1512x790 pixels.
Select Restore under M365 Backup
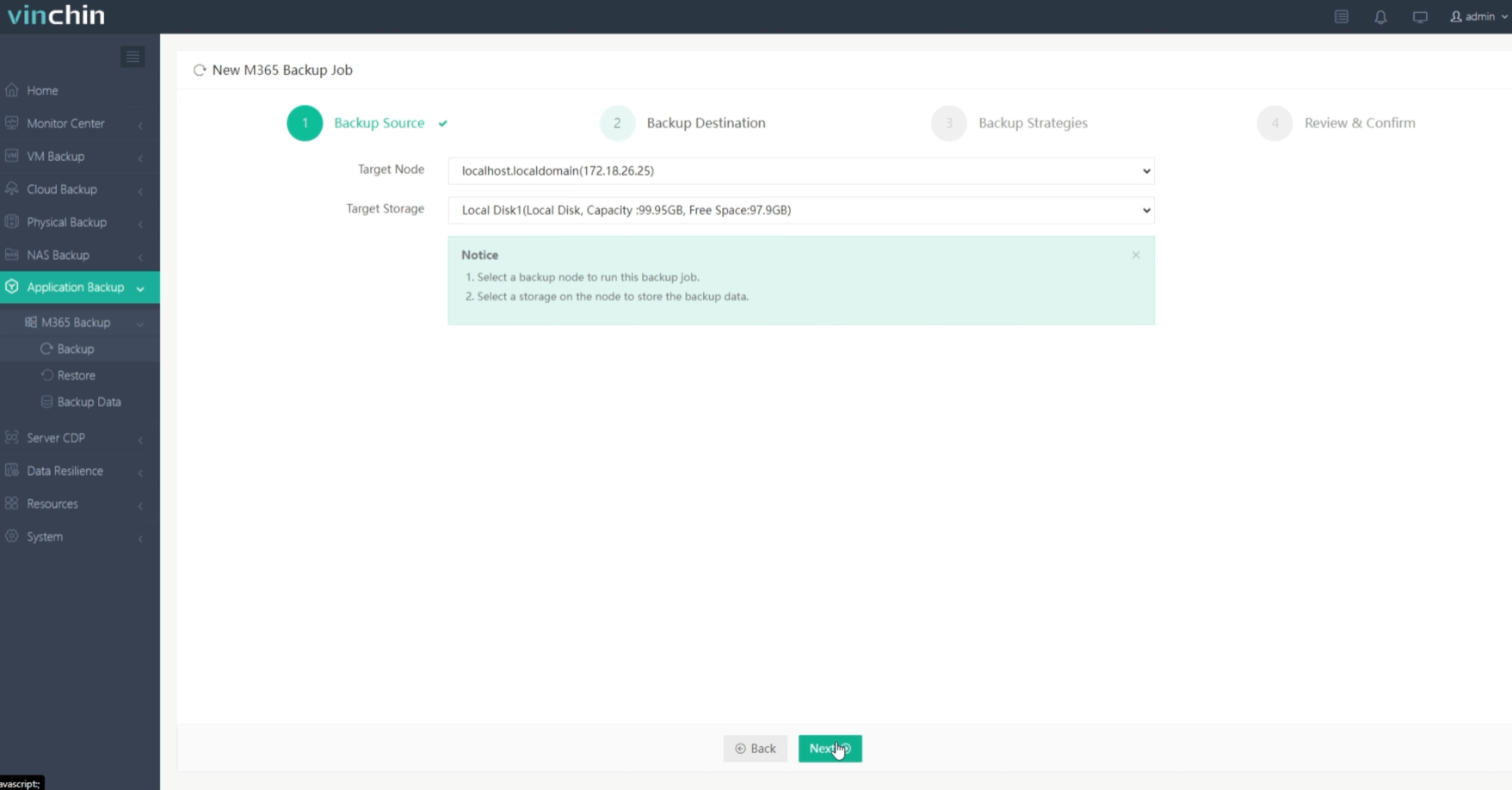pos(79,375)
